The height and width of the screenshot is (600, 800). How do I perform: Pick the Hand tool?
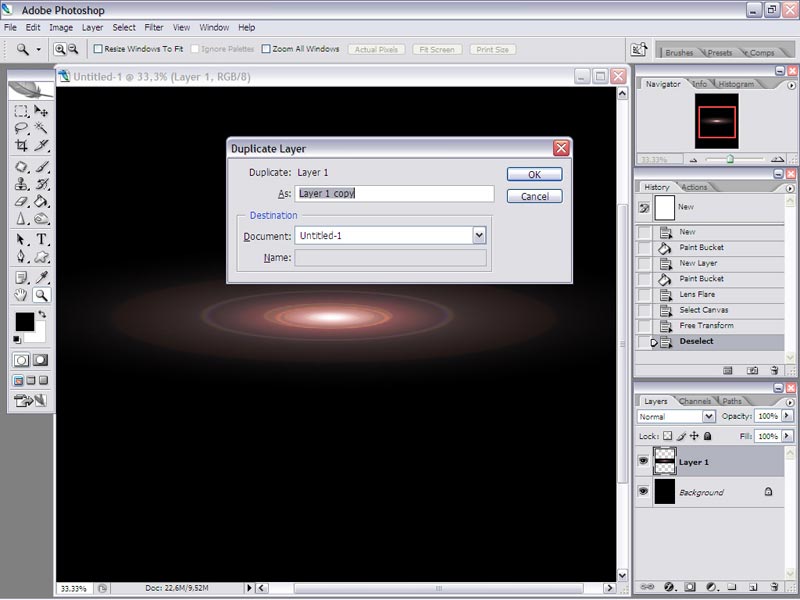click(x=21, y=294)
